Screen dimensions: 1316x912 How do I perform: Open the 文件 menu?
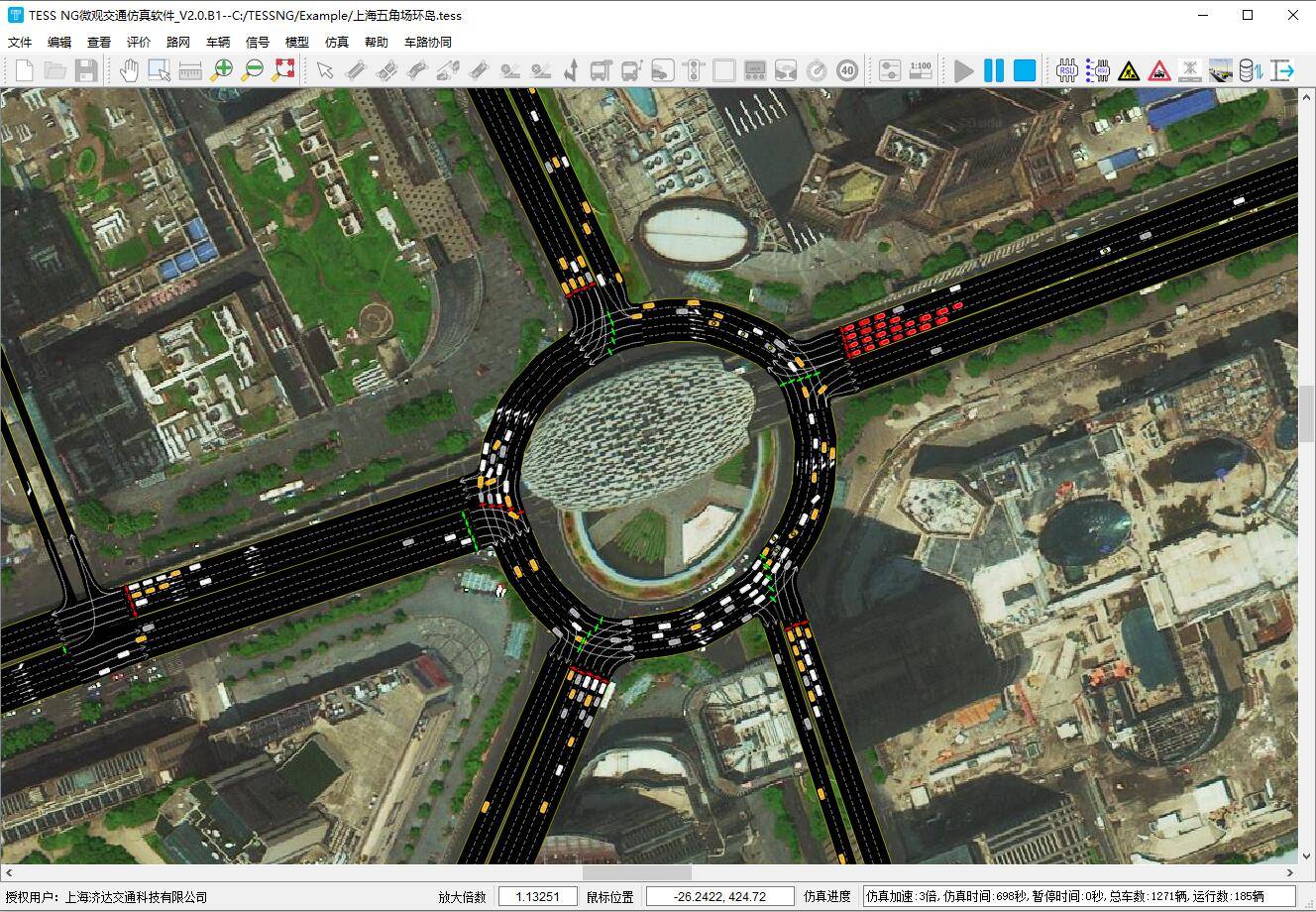click(20, 43)
